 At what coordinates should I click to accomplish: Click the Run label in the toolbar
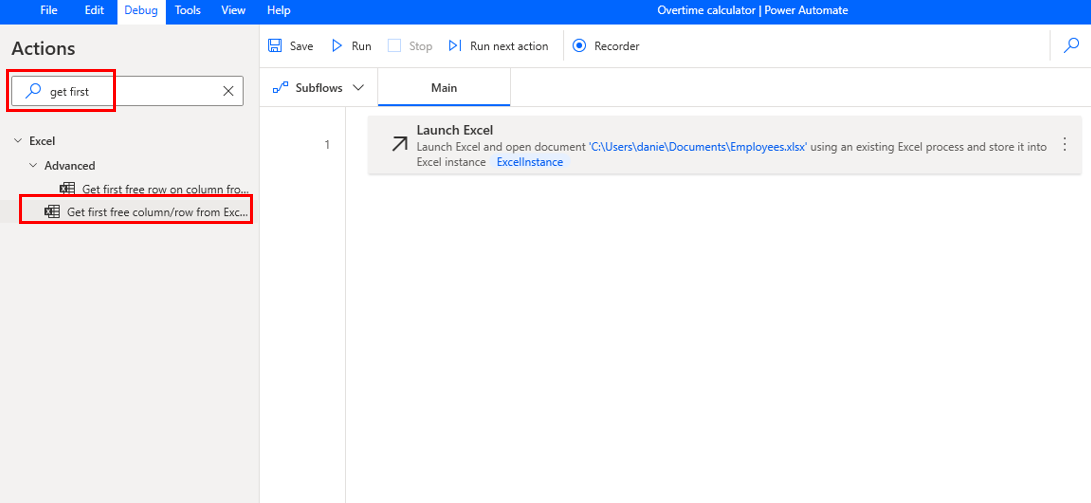coord(361,46)
